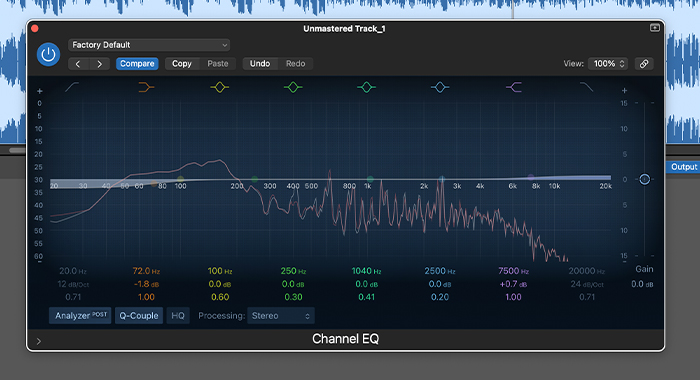Enable the low-pass filter band icon
This screenshot has height=380, width=700.
coord(586,87)
